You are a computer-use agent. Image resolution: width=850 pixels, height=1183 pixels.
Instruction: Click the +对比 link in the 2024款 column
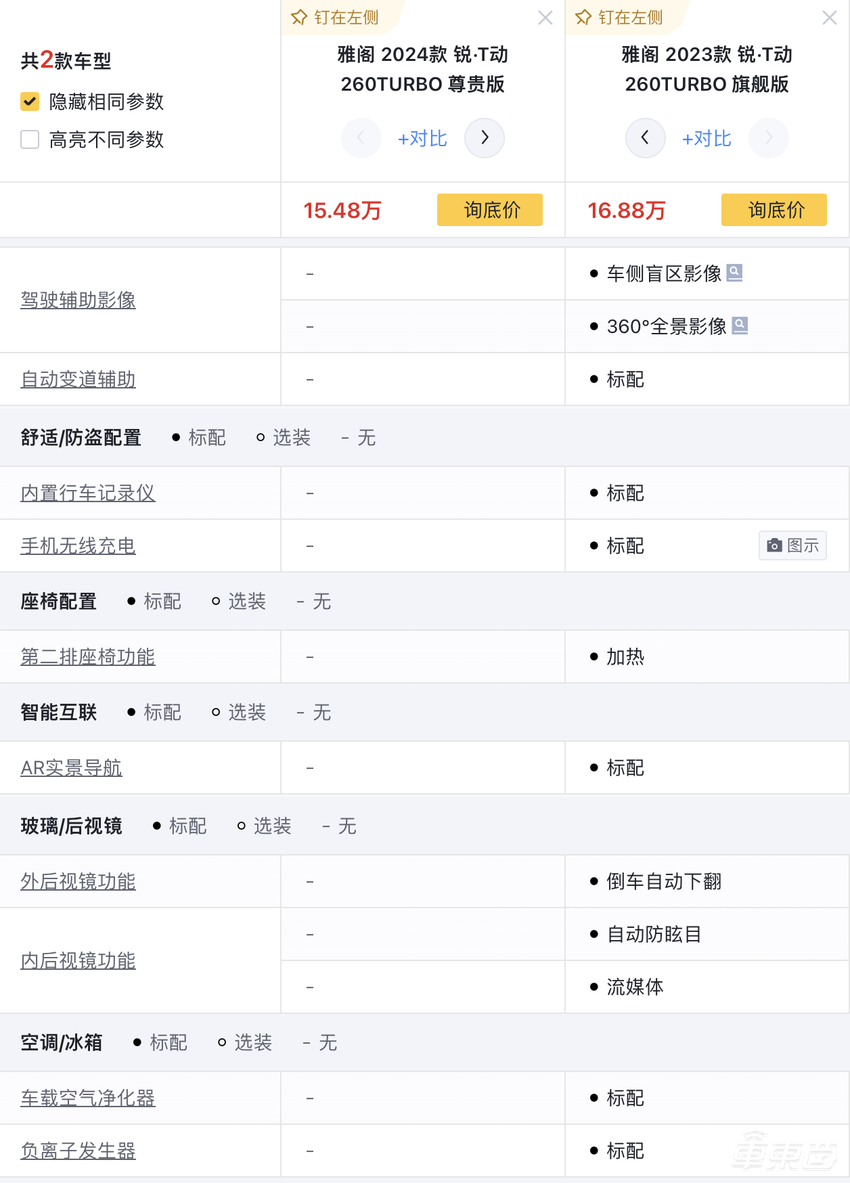click(x=422, y=139)
